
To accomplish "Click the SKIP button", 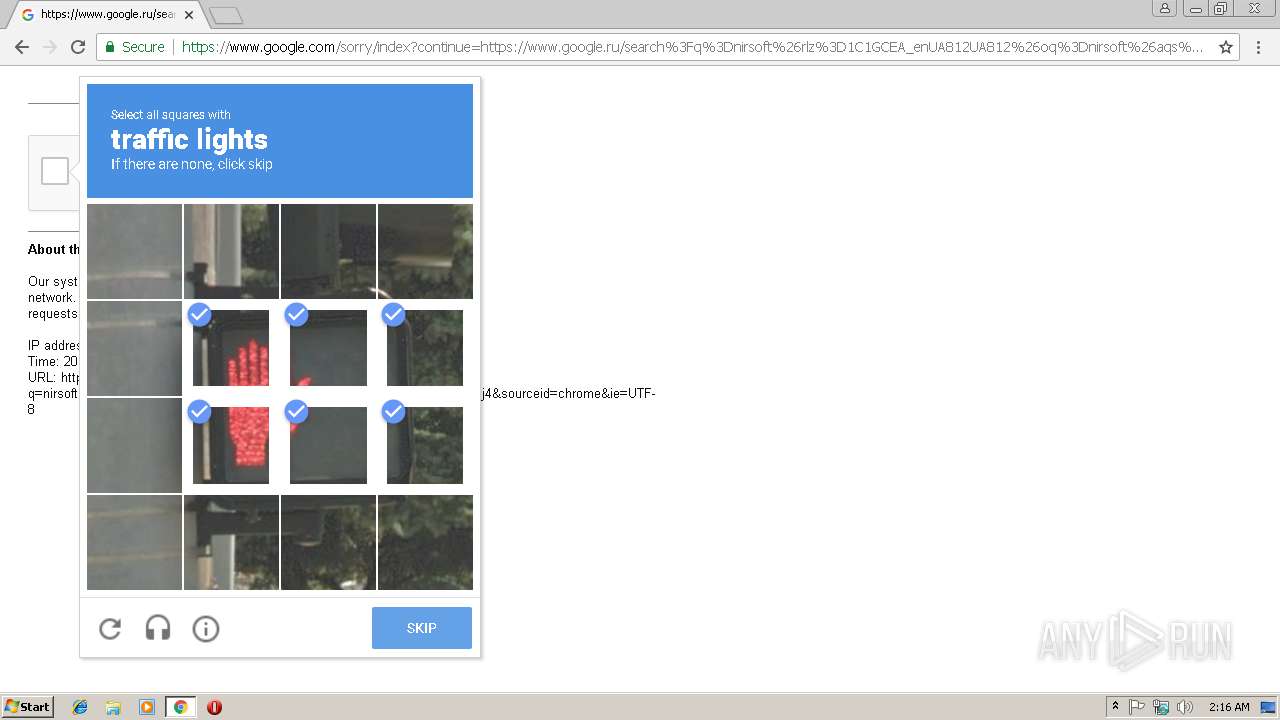I will (x=422, y=628).
